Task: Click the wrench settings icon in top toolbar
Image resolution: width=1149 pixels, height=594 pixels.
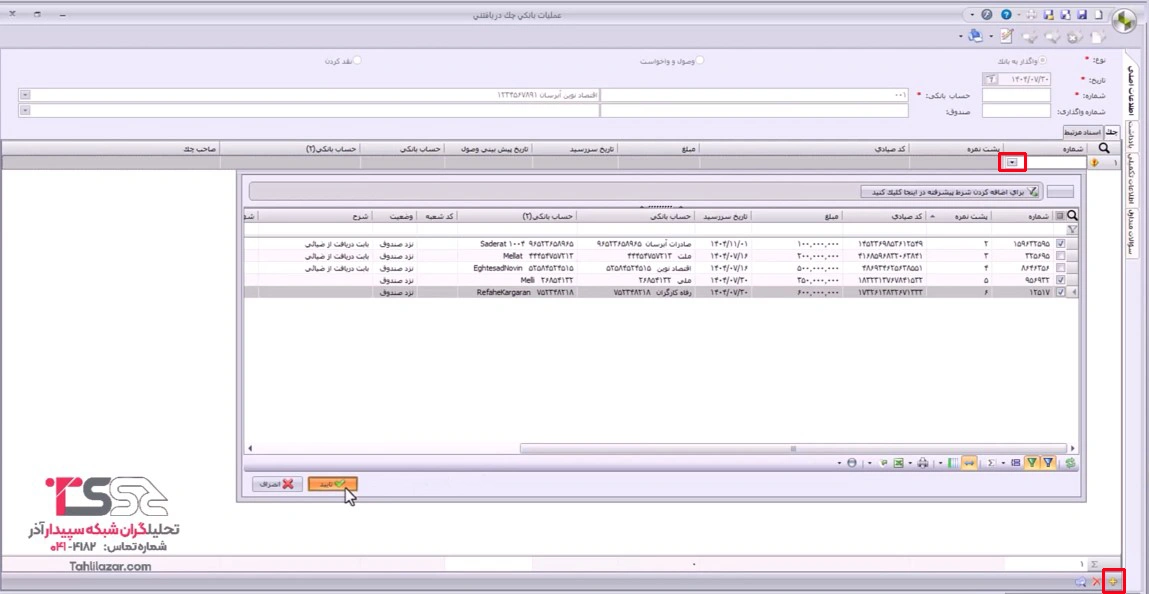Action: pos(986,15)
